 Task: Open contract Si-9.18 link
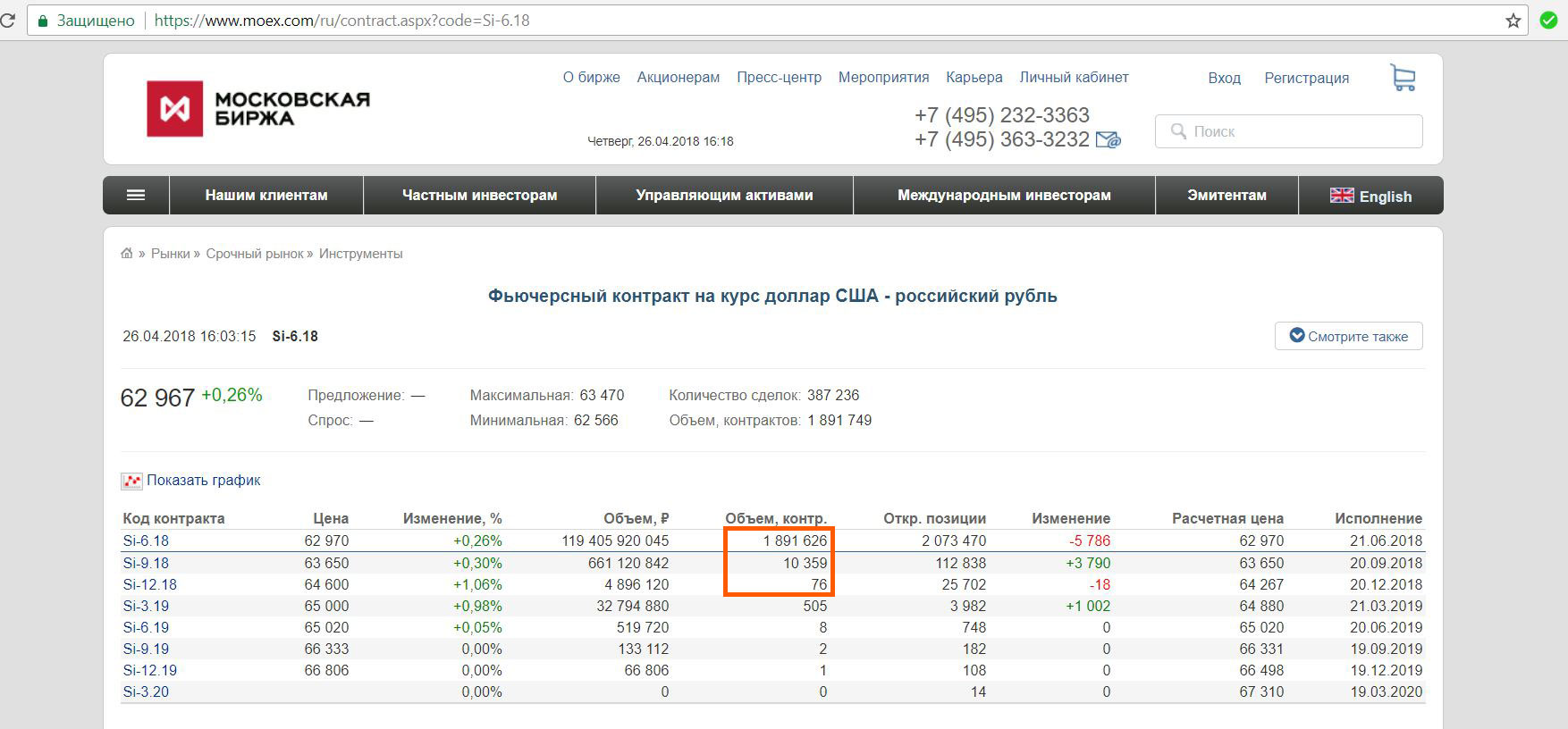[x=146, y=563]
